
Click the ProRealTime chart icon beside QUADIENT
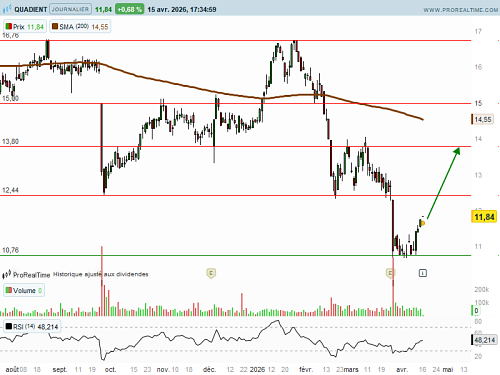point(7,9)
